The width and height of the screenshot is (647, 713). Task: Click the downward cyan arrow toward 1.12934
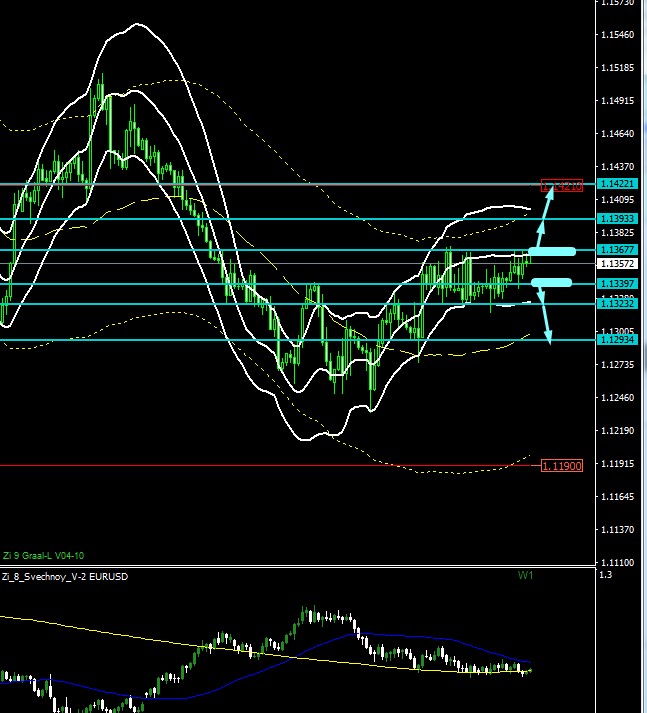545,317
